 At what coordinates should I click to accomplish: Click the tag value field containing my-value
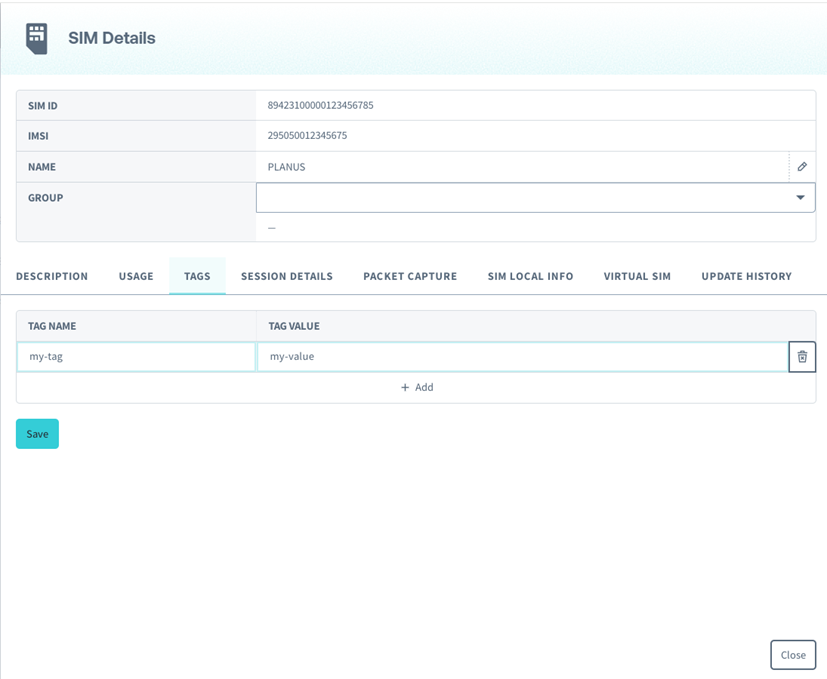click(x=522, y=357)
